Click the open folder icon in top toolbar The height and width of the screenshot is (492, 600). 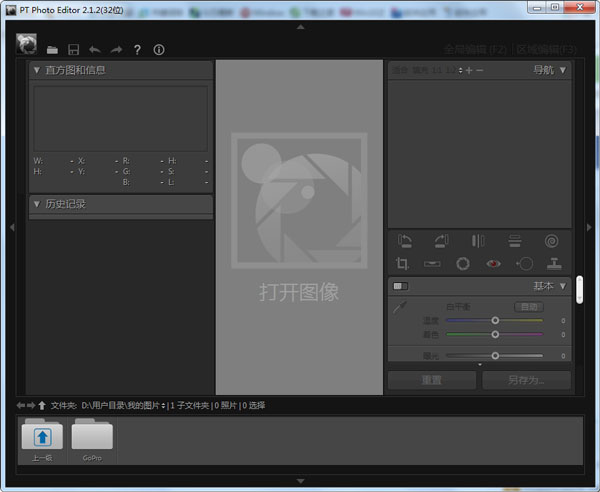pos(52,49)
